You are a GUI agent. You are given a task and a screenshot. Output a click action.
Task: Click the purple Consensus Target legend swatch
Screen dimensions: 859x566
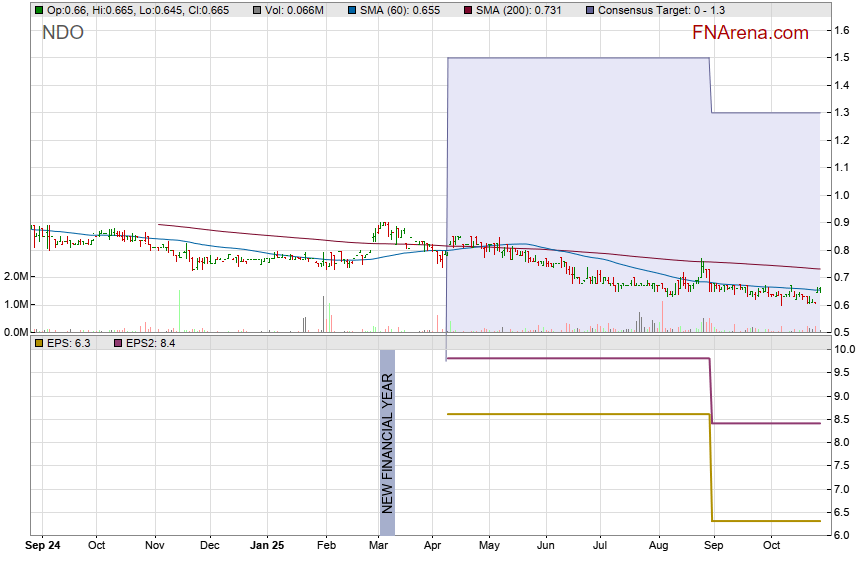click(590, 10)
